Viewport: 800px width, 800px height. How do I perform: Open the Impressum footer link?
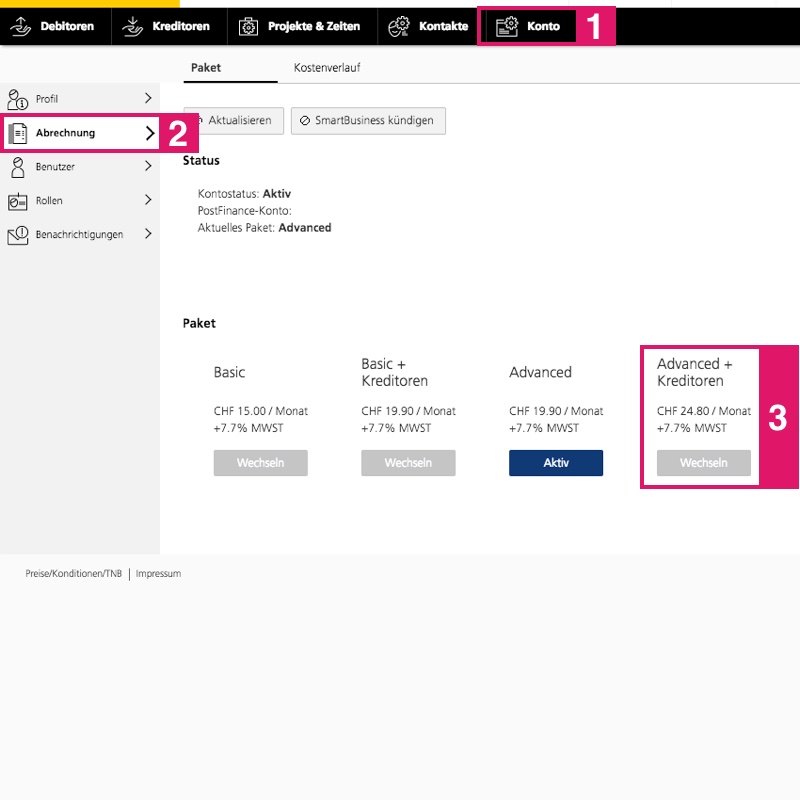click(158, 574)
